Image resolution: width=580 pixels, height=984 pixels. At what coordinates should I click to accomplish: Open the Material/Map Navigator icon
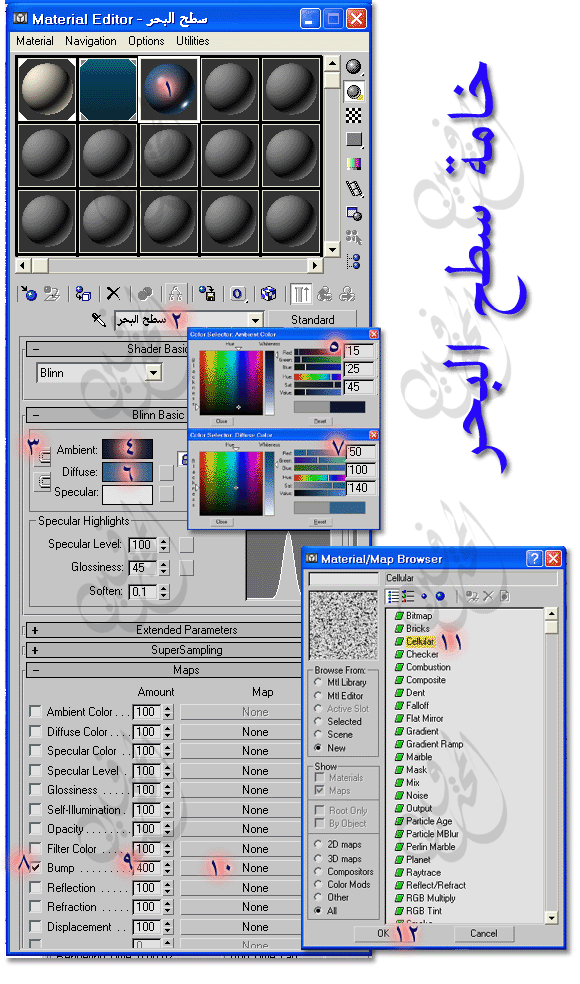(x=354, y=261)
